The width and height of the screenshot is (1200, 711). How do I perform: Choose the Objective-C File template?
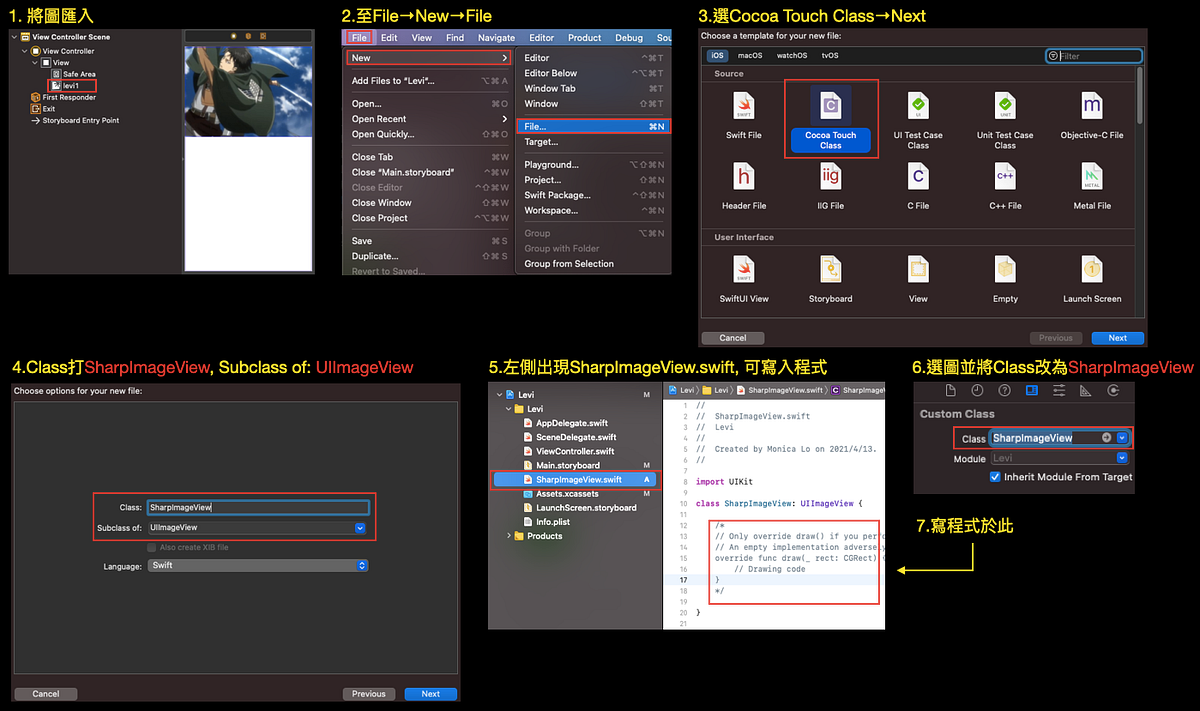tap(1091, 106)
